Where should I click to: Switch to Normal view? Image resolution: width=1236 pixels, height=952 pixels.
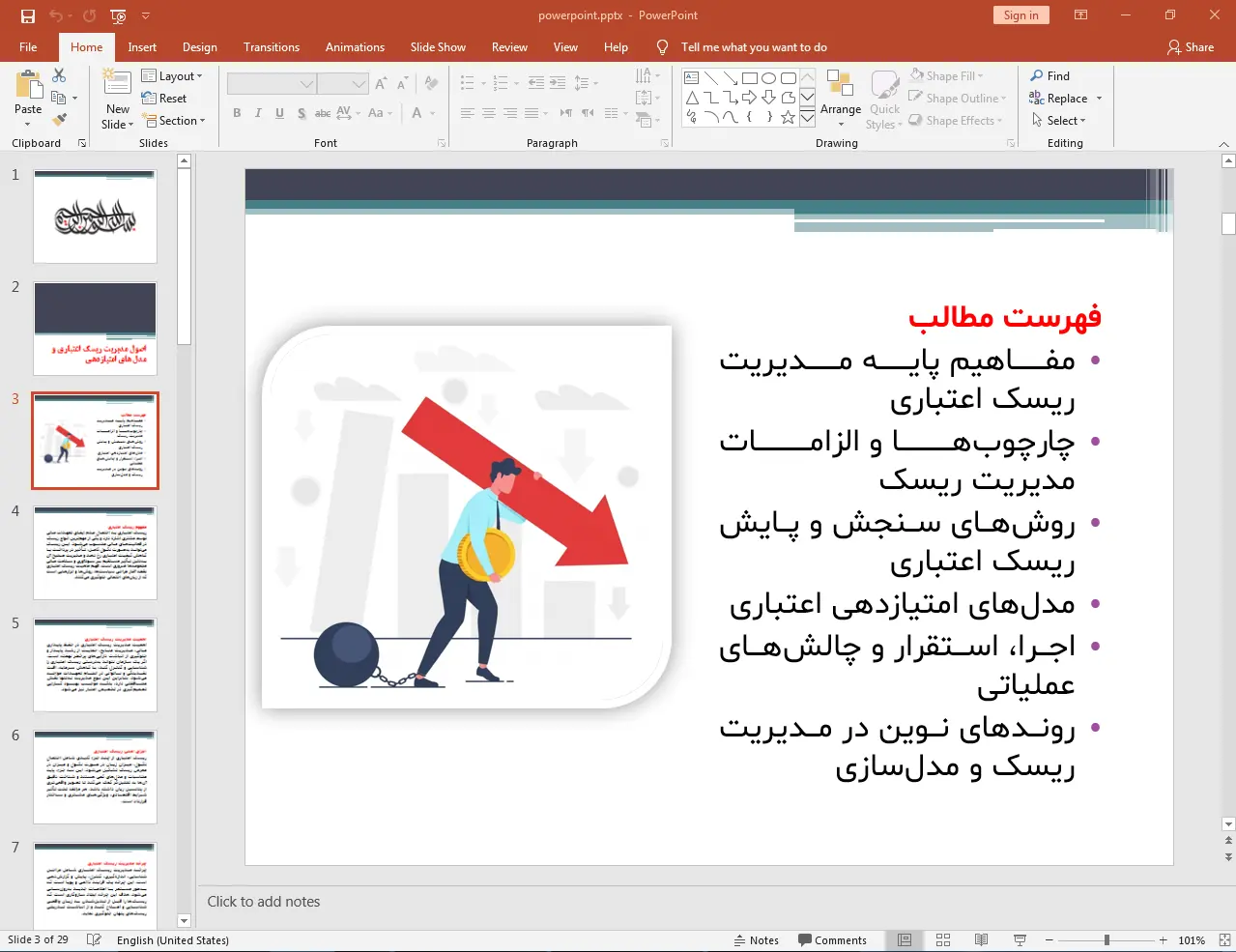coord(905,940)
